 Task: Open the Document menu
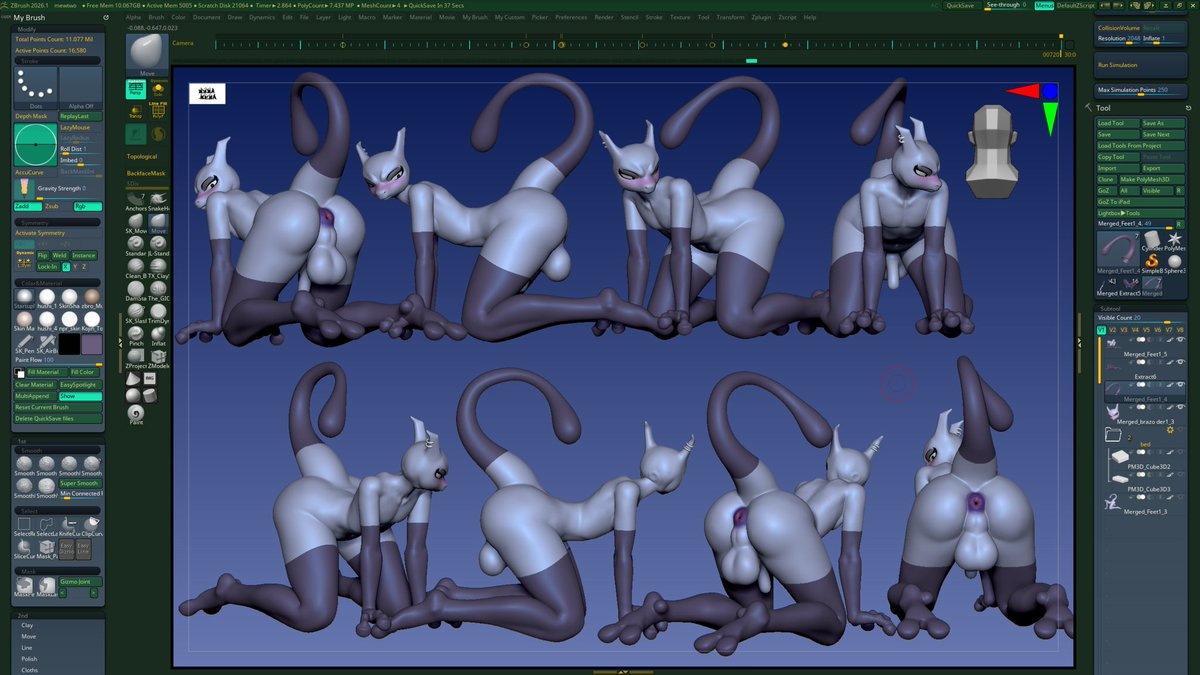coord(207,17)
